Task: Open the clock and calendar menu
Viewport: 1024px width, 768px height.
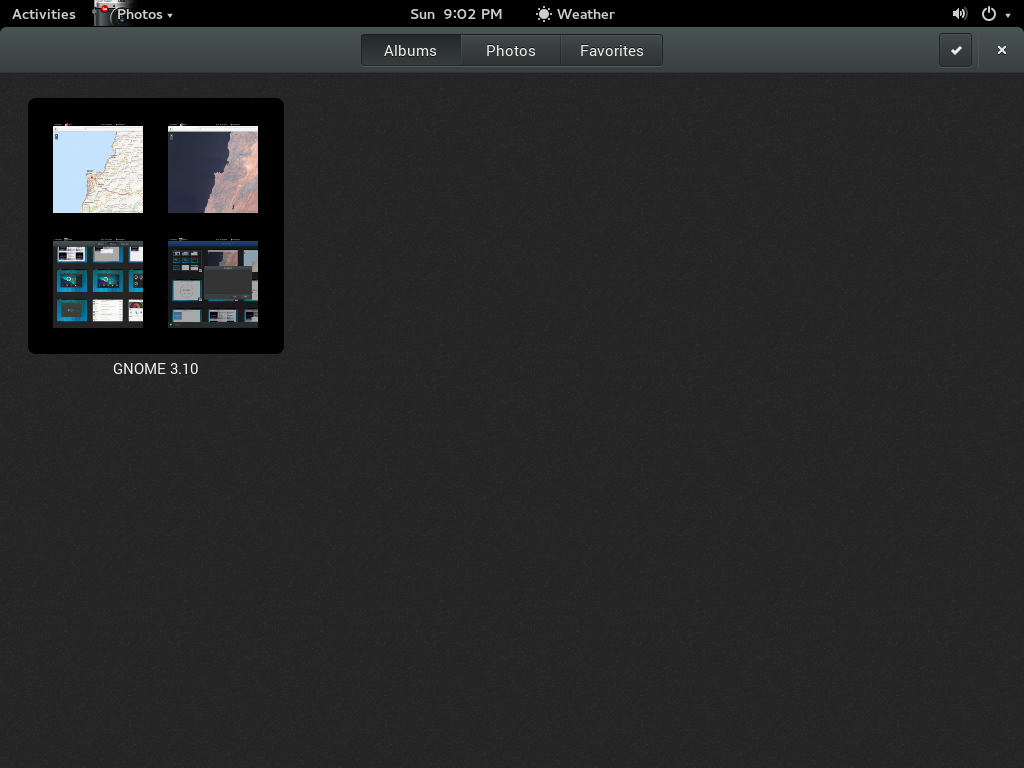Action: [456, 14]
